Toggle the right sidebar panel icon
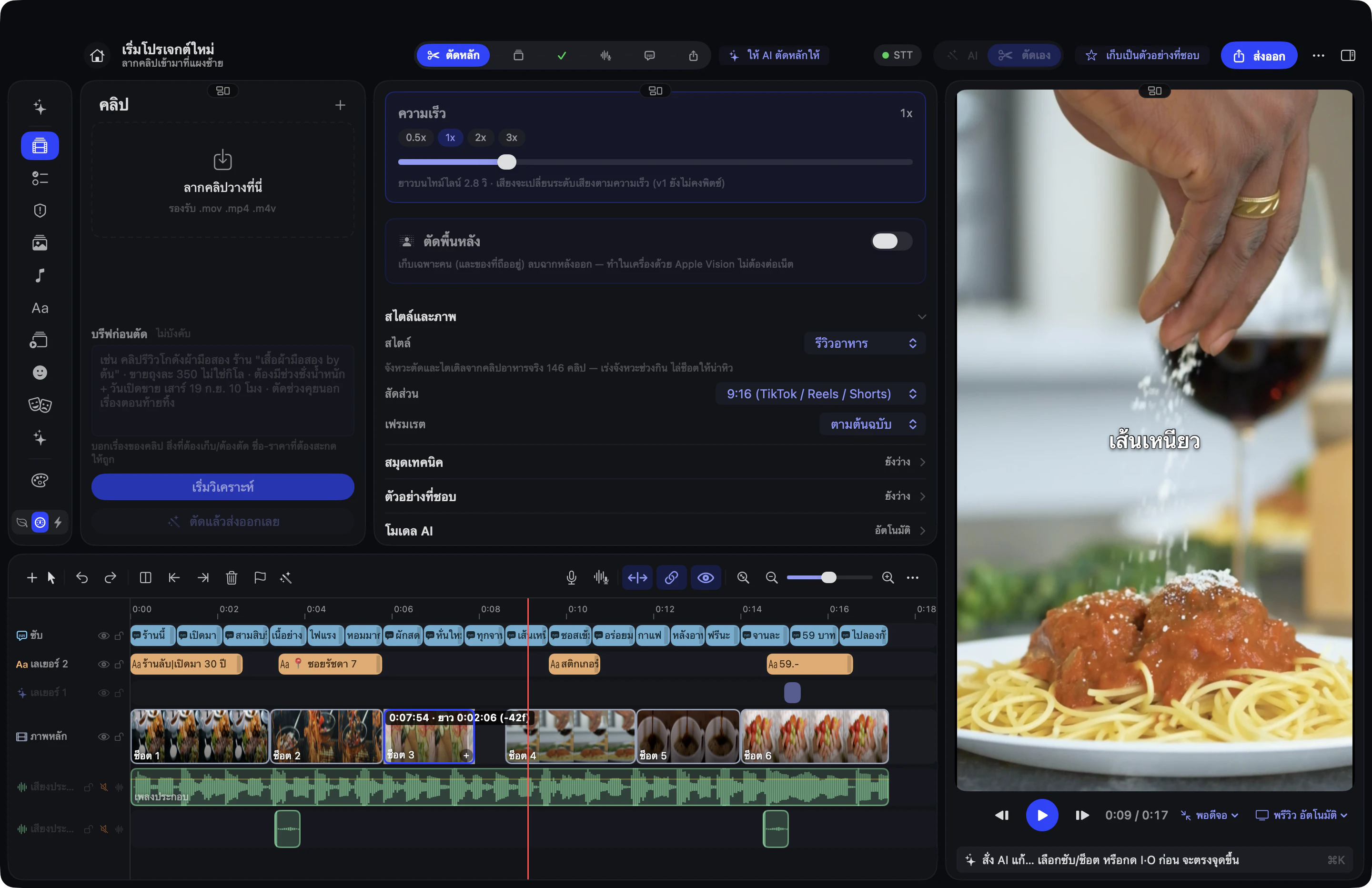The height and width of the screenshot is (888, 1372). (1348, 55)
